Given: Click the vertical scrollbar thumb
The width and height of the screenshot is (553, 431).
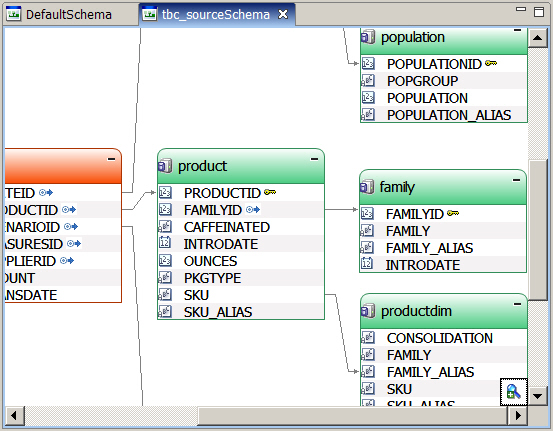Looking at the screenshot, I should [x=537, y=229].
